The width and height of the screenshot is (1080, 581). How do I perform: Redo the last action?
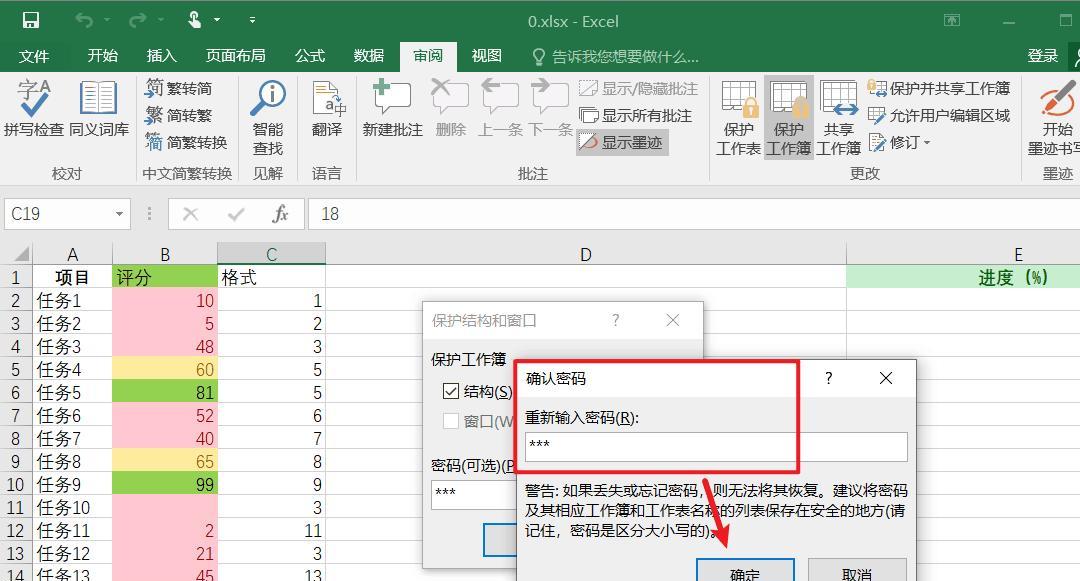[x=137, y=21]
